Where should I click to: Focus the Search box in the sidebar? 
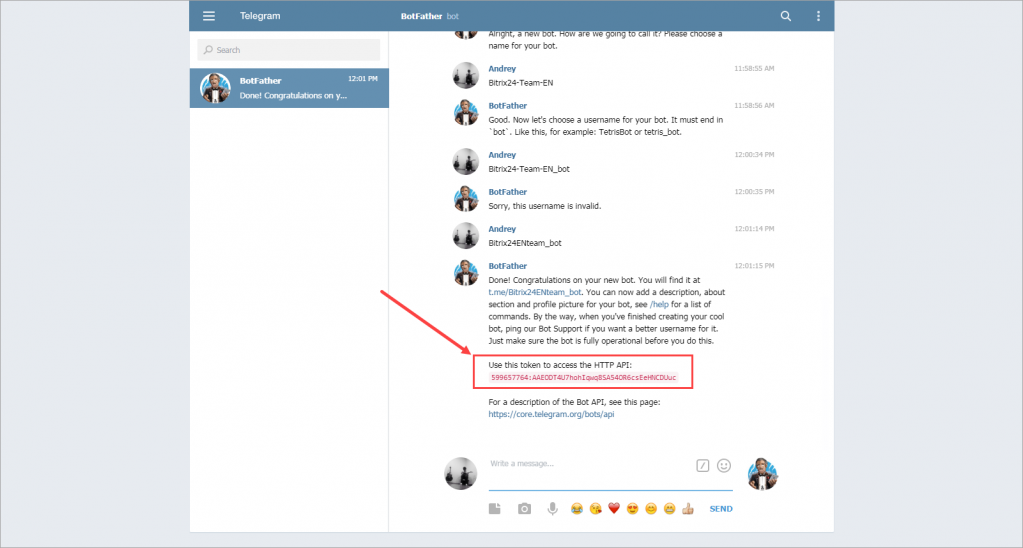click(289, 50)
